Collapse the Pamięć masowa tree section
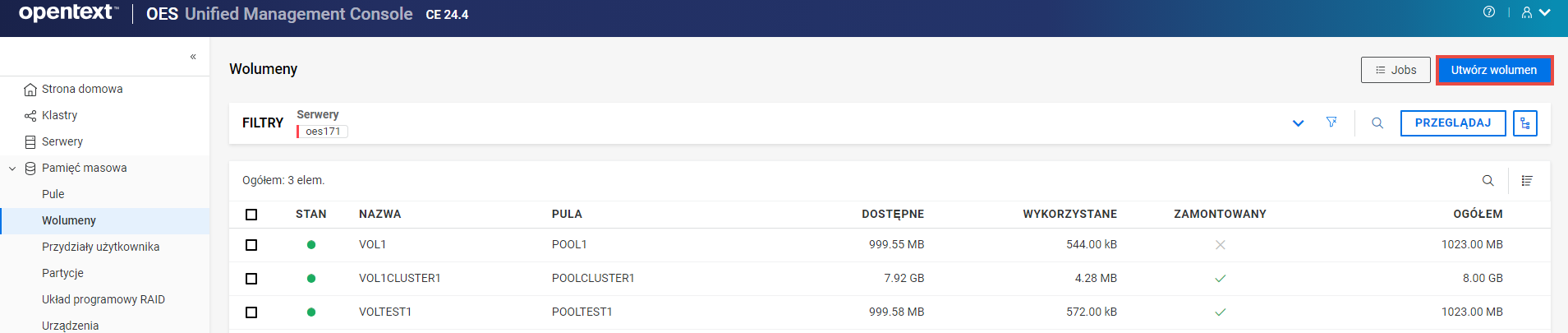The height and width of the screenshot is (333, 1568). pos(12,169)
